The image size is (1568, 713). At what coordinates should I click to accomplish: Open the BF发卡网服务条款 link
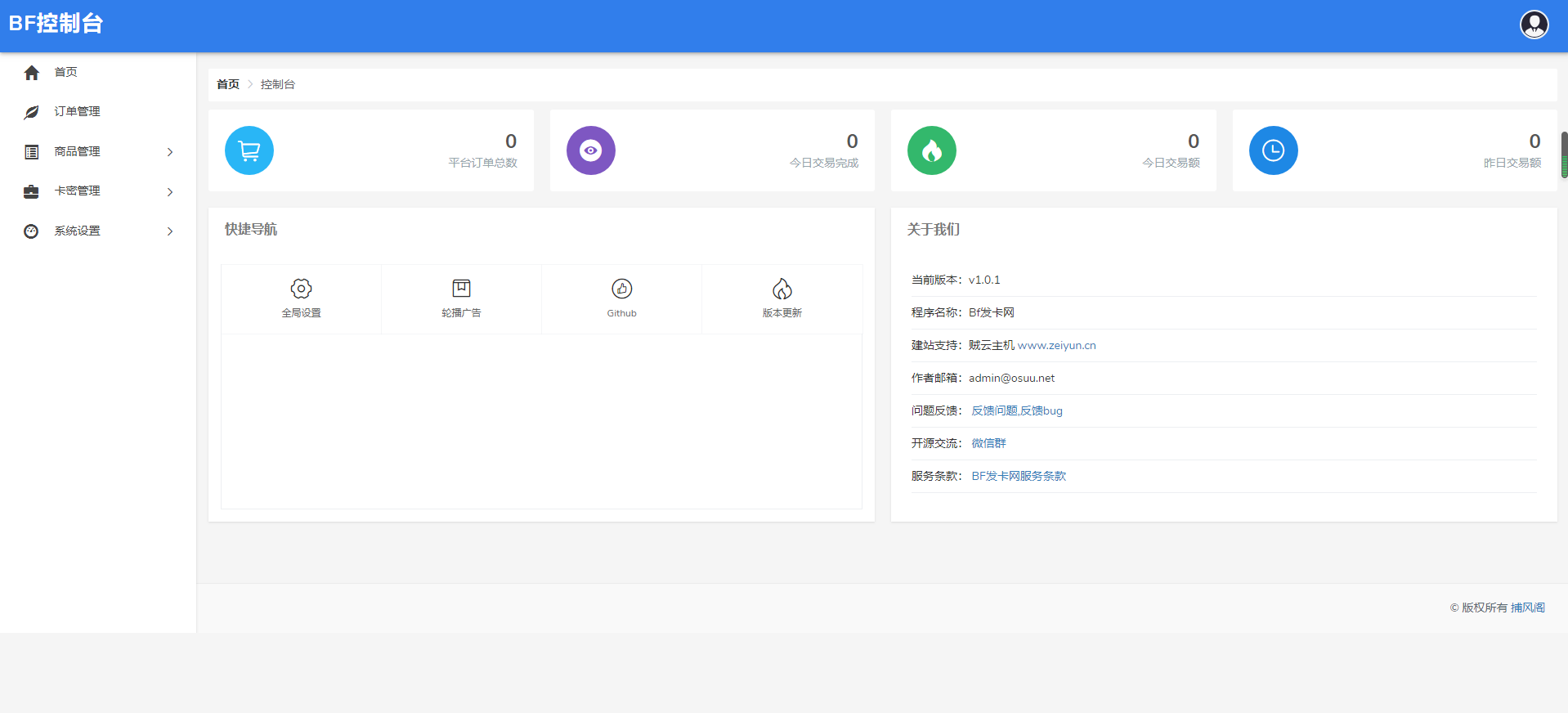click(x=1018, y=477)
